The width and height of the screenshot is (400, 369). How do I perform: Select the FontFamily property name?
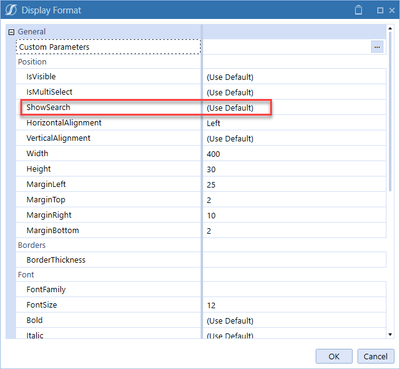tap(46, 289)
